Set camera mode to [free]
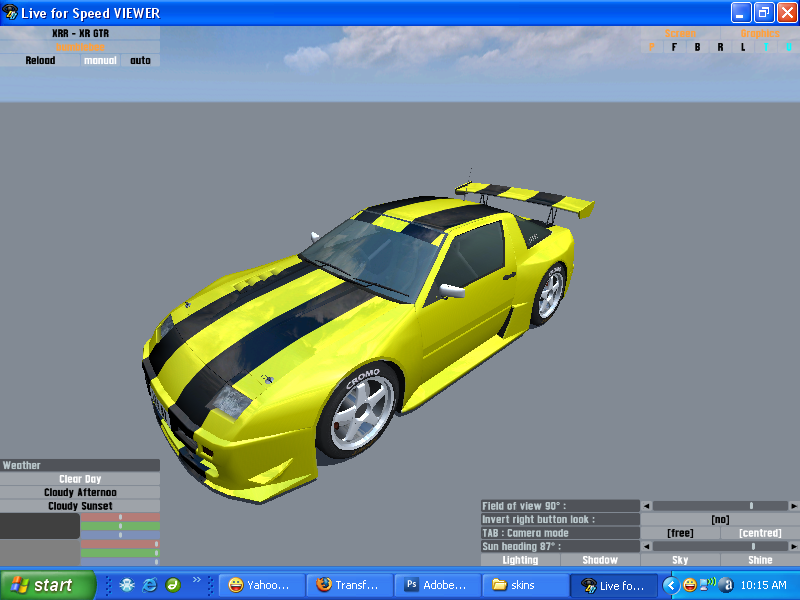The height and width of the screenshot is (600, 800). click(680, 533)
